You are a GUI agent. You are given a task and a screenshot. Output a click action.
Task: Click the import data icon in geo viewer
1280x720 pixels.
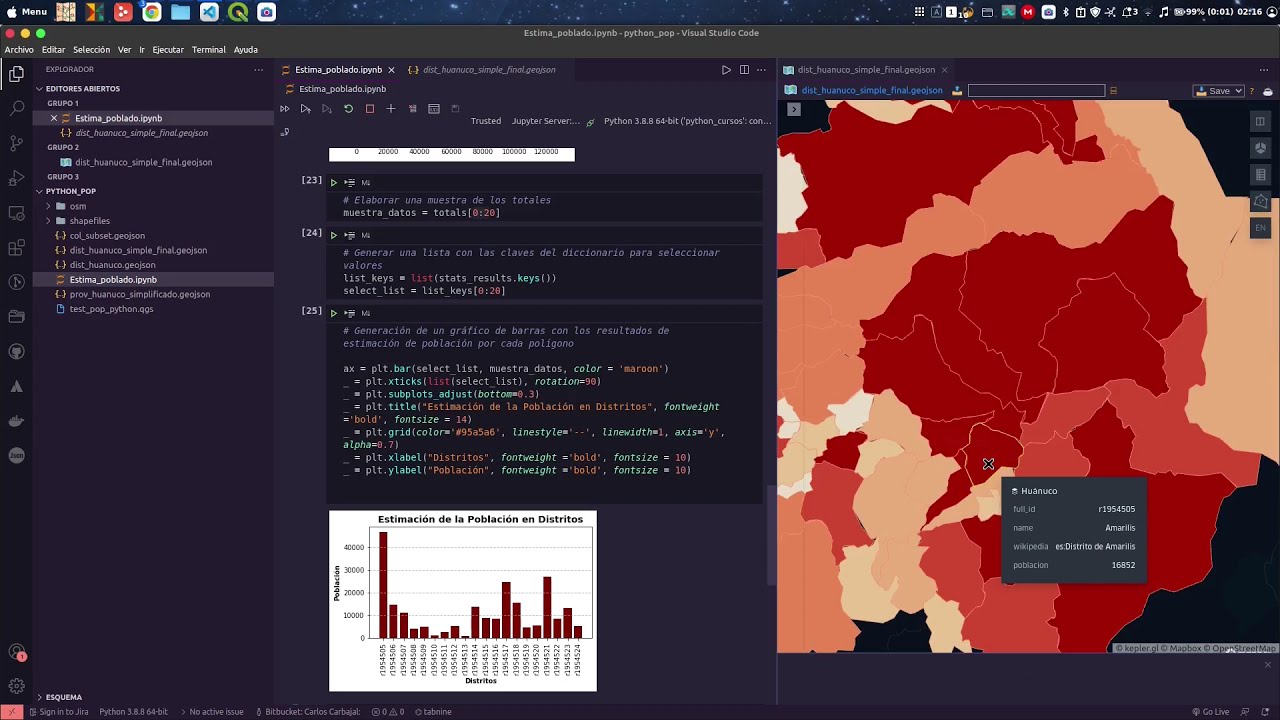coord(957,91)
